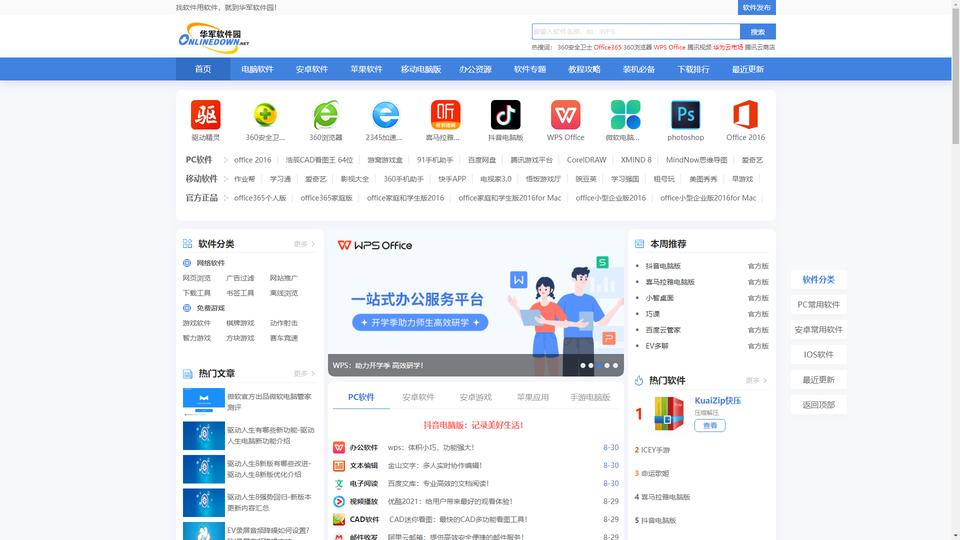
Task: Open the Office 2016 icon
Action: (x=745, y=114)
